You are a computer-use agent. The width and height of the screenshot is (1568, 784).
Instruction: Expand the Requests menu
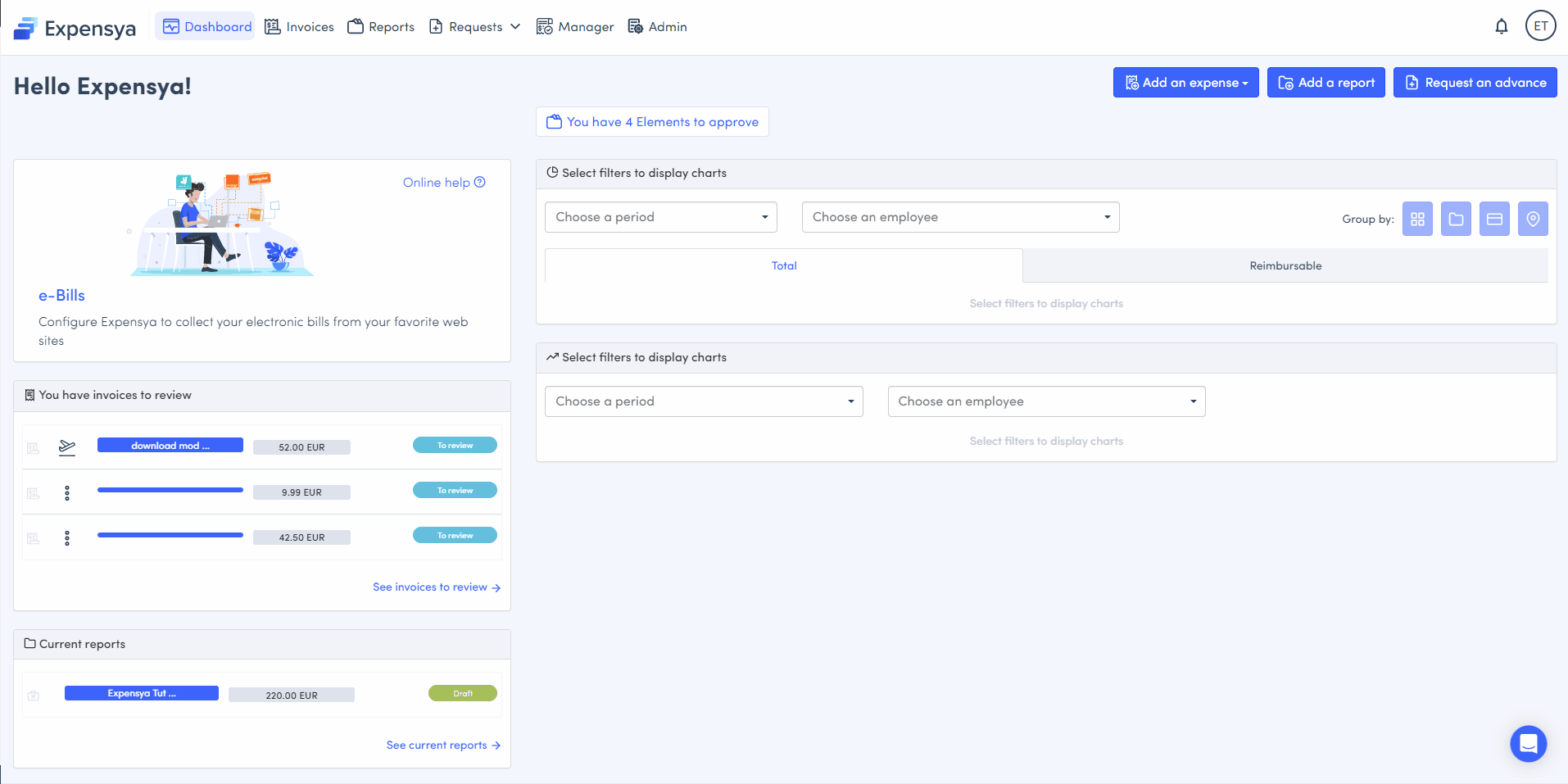click(x=475, y=27)
